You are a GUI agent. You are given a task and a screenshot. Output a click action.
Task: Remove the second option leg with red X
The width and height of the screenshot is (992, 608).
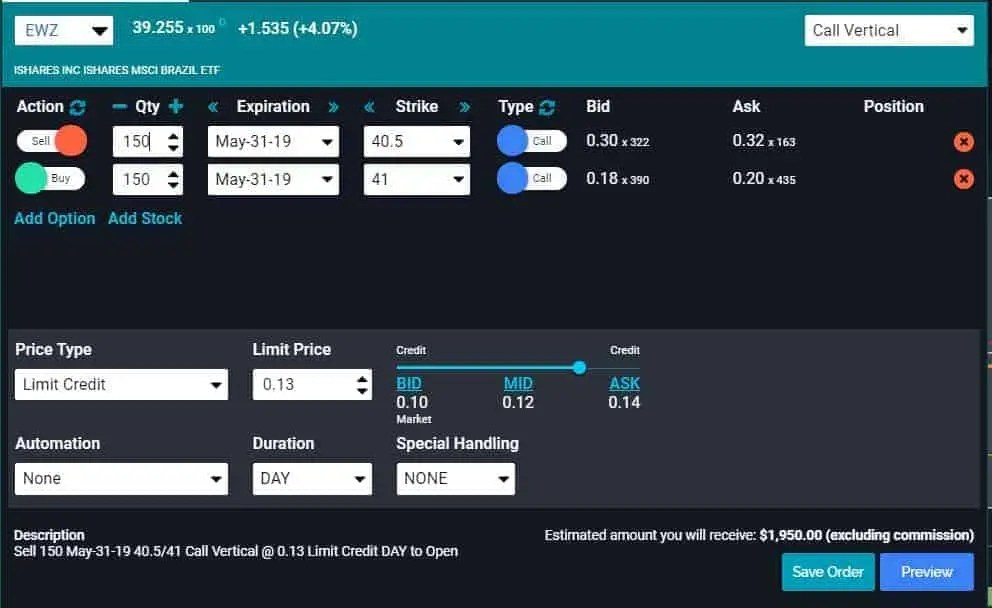963,179
